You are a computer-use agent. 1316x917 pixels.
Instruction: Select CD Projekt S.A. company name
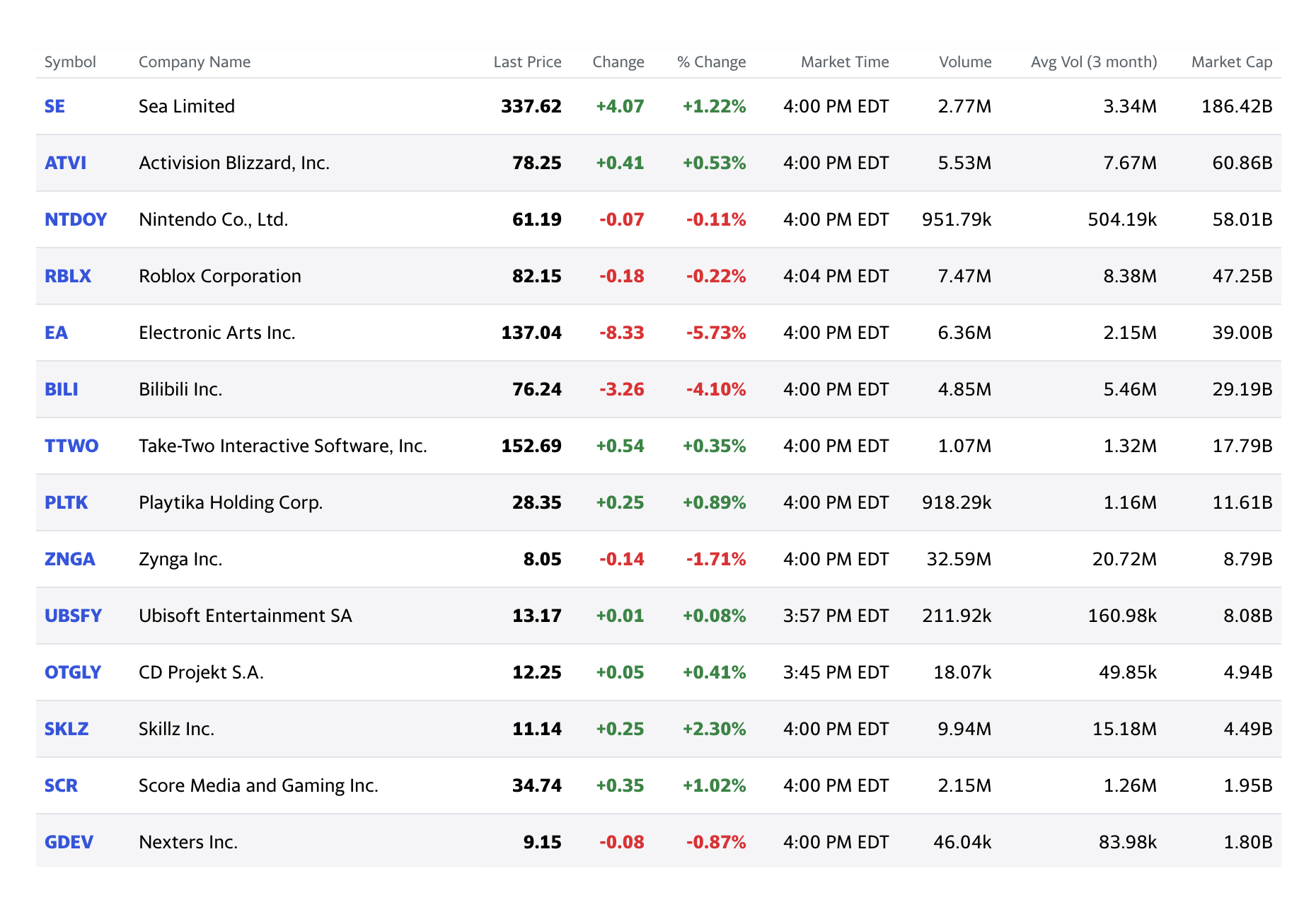(201, 672)
